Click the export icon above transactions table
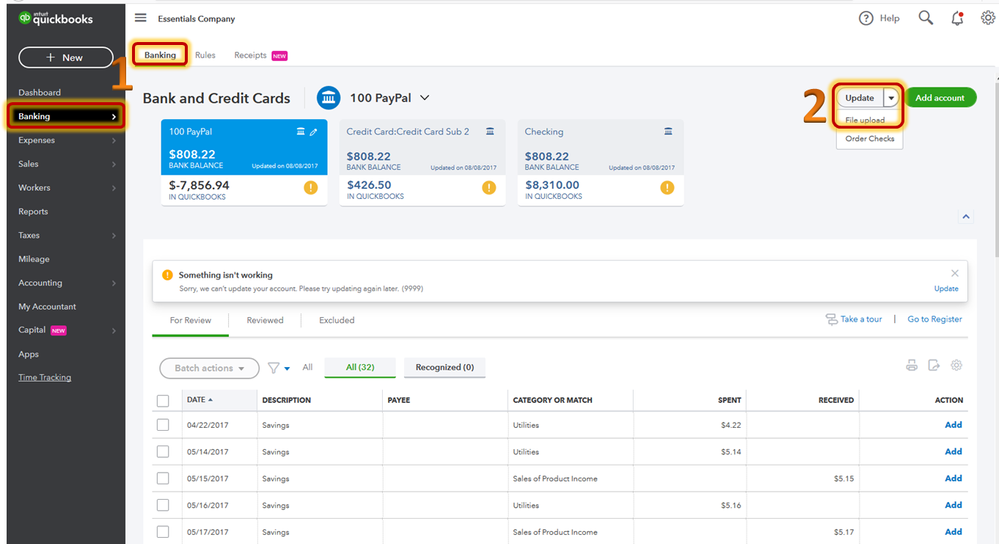The height and width of the screenshot is (544, 999). click(934, 365)
